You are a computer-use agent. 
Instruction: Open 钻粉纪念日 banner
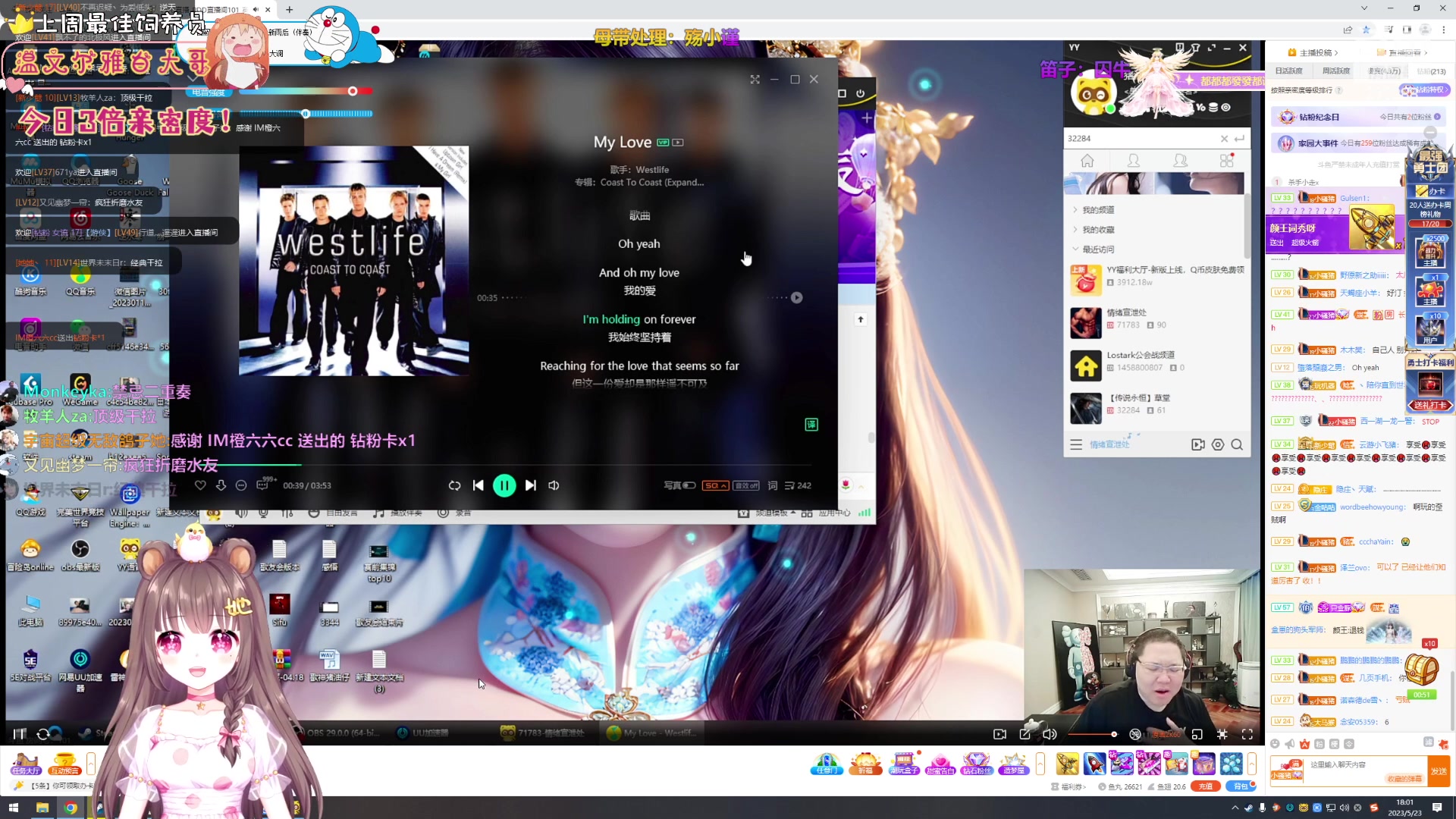1357,117
